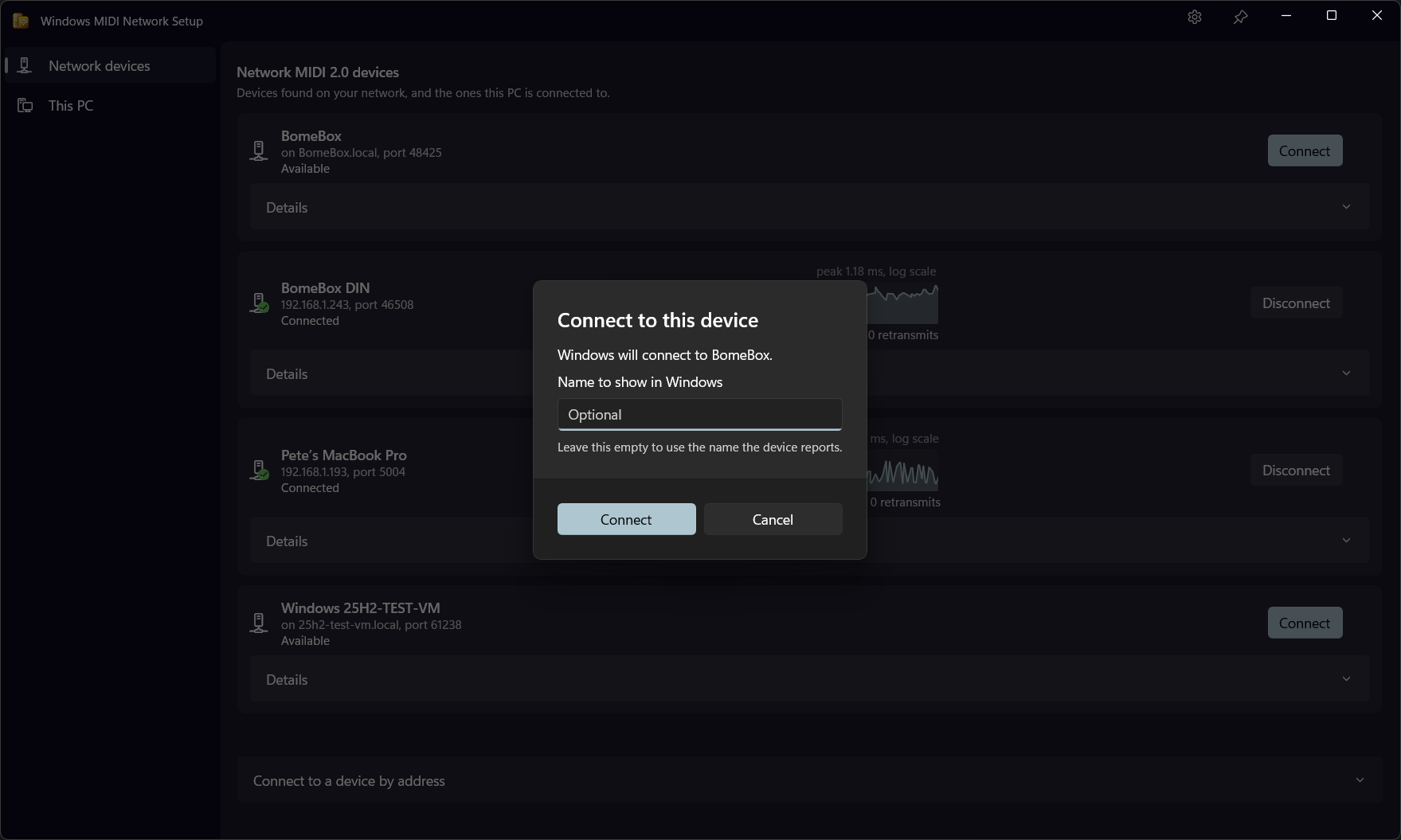Image resolution: width=1401 pixels, height=840 pixels.
Task: Switch to This PC page
Action: (111, 105)
